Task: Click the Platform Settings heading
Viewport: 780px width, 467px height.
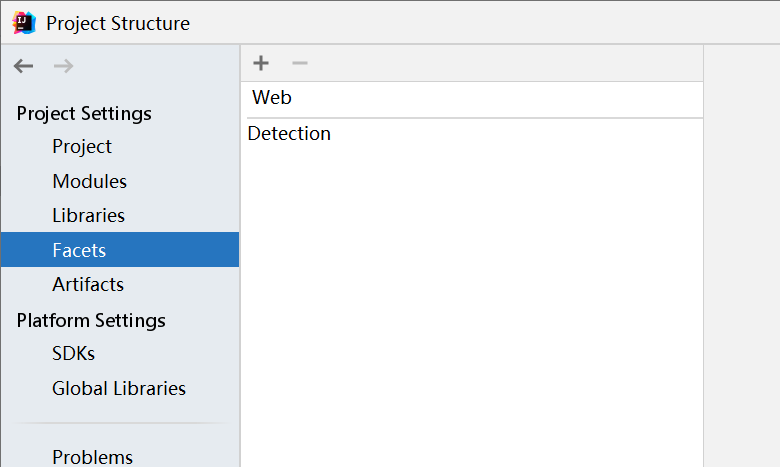Action: 91,321
